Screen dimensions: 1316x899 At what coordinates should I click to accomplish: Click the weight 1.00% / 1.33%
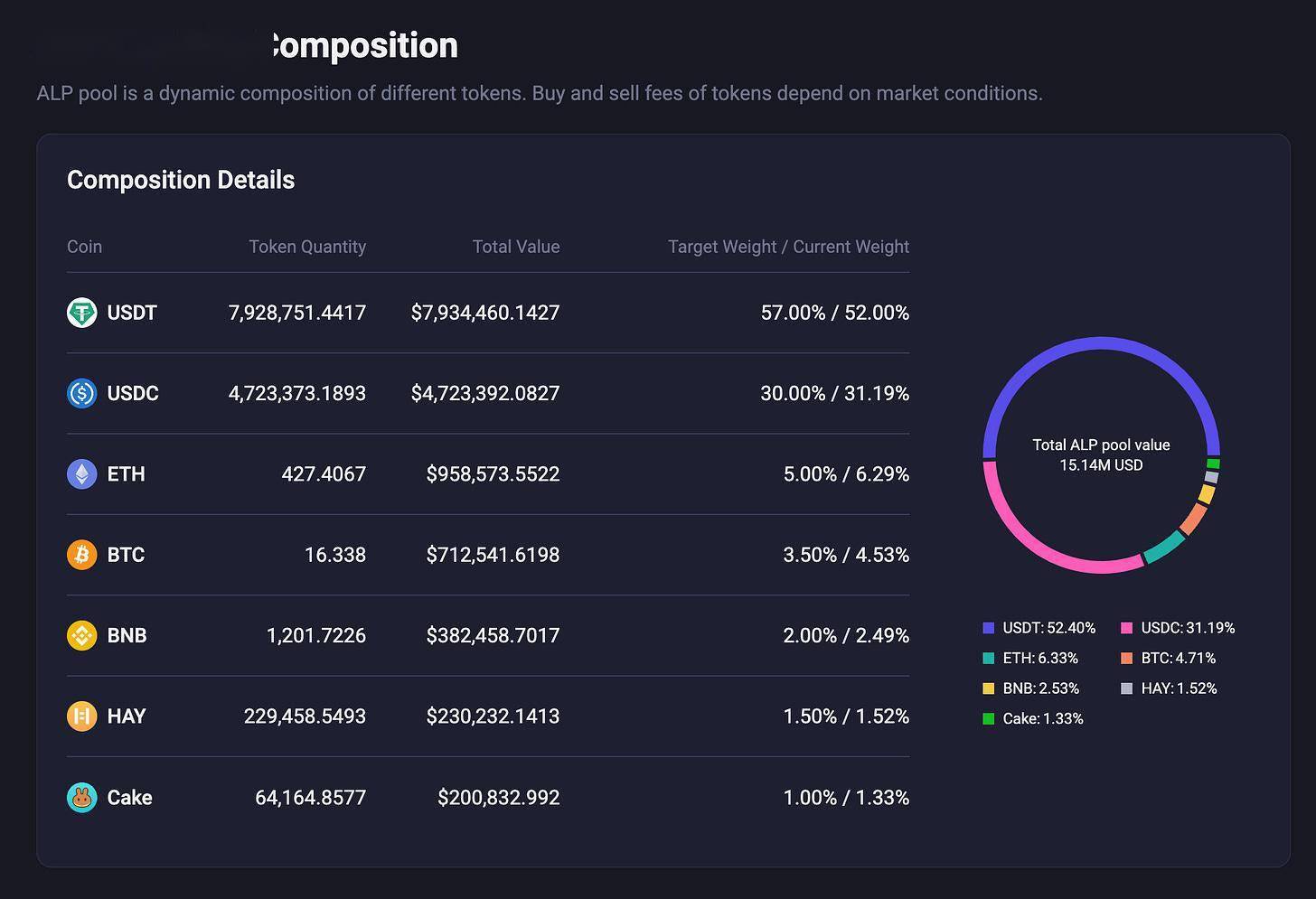pos(846,797)
